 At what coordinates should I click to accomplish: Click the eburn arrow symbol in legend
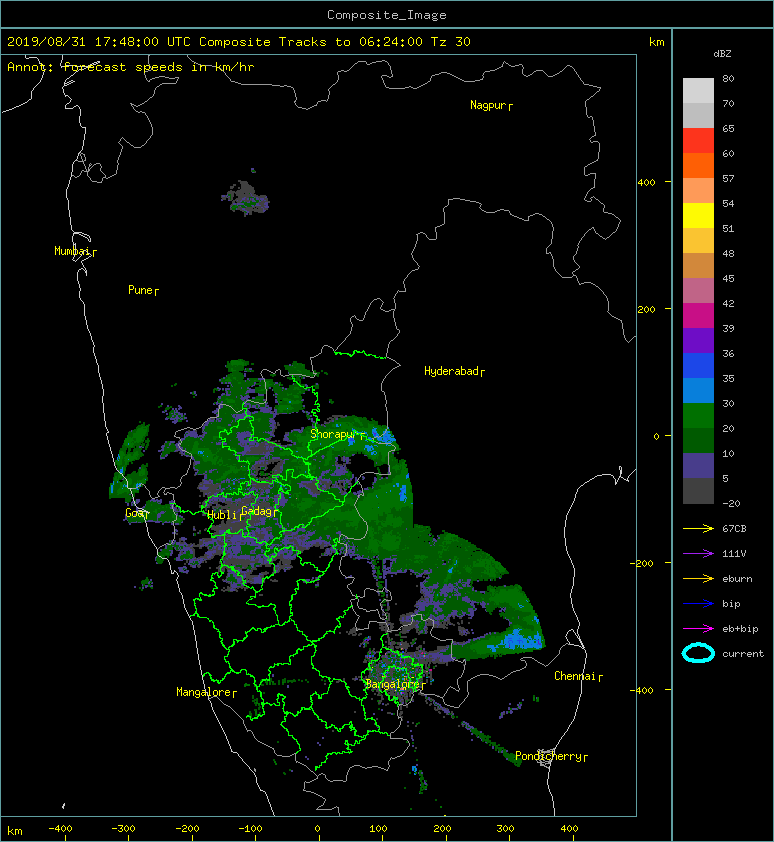click(x=698, y=579)
